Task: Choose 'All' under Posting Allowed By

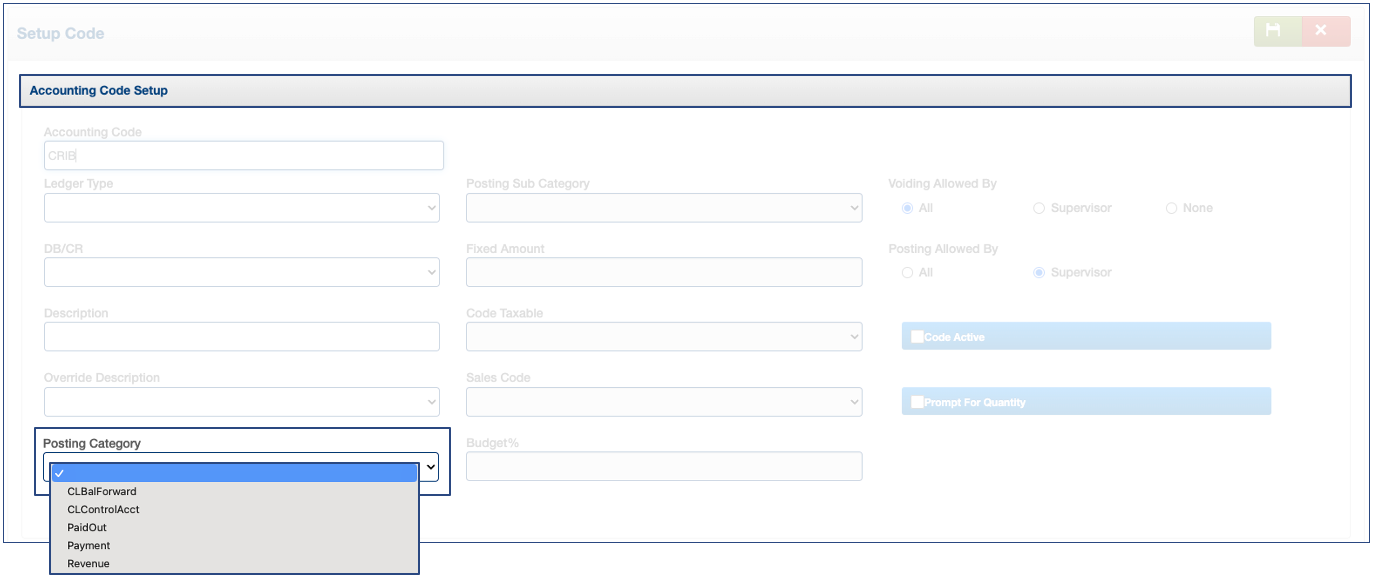Action: (907, 272)
